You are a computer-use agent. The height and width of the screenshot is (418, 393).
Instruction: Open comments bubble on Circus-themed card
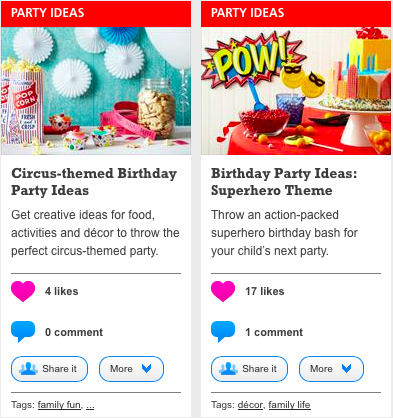(23, 332)
